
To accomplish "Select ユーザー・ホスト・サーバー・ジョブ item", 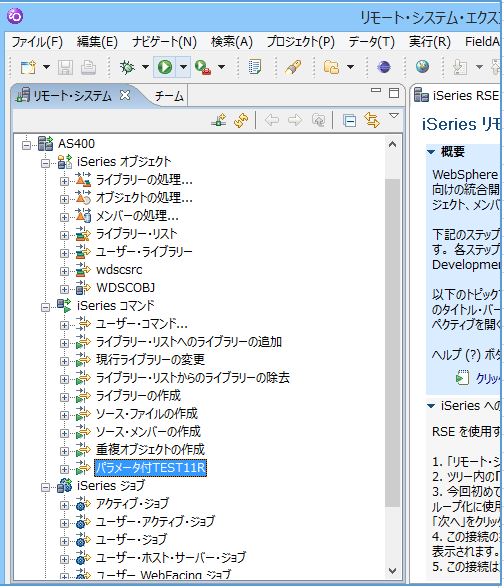I will (x=171, y=558).
